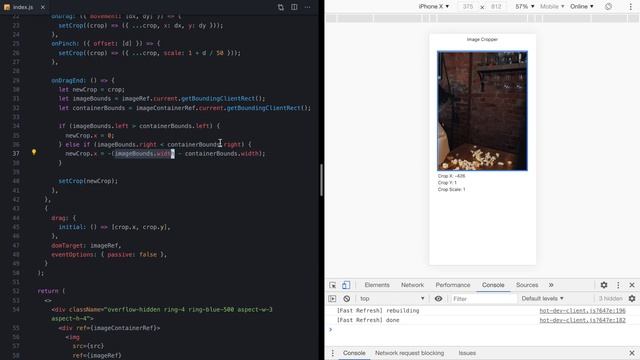Open the JavaScript context 'top' dropdown
640x360 pixels.
click(x=392, y=298)
